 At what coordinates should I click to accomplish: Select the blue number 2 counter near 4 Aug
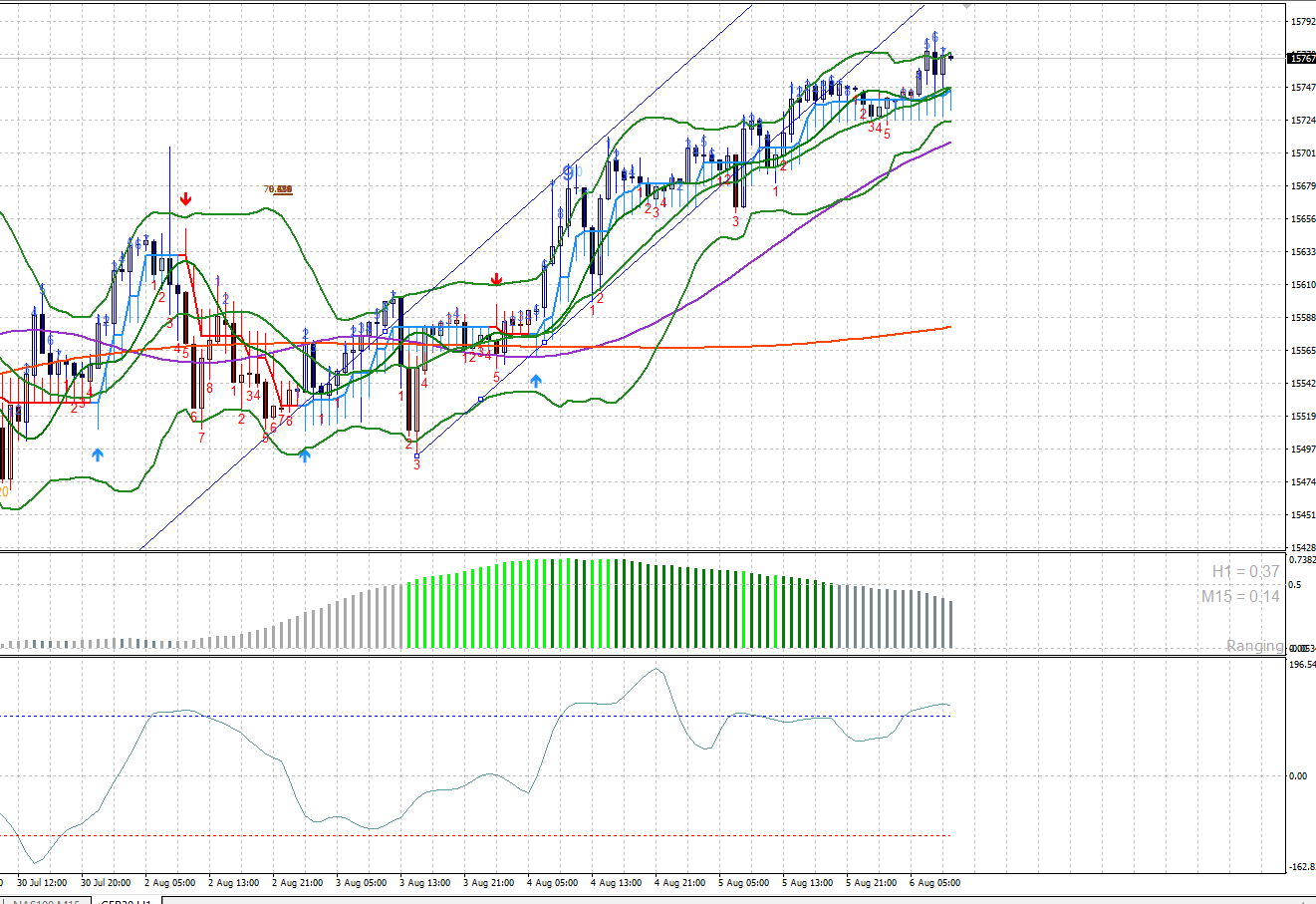click(x=679, y=186)
